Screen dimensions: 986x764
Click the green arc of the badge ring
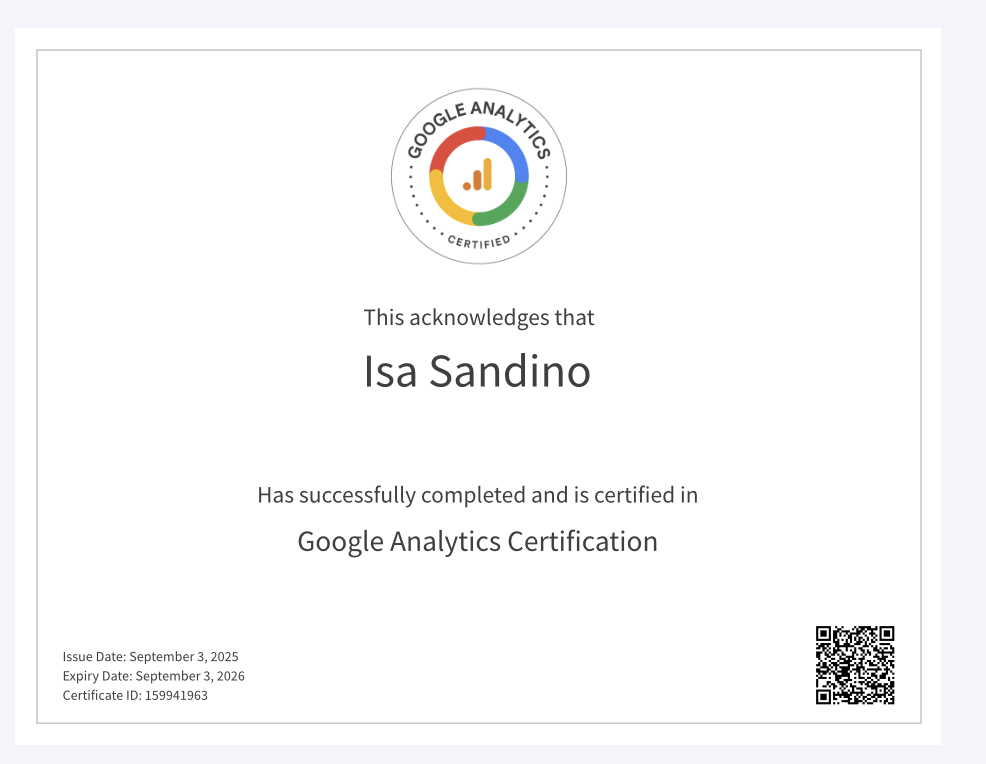[x=506, y=207]
